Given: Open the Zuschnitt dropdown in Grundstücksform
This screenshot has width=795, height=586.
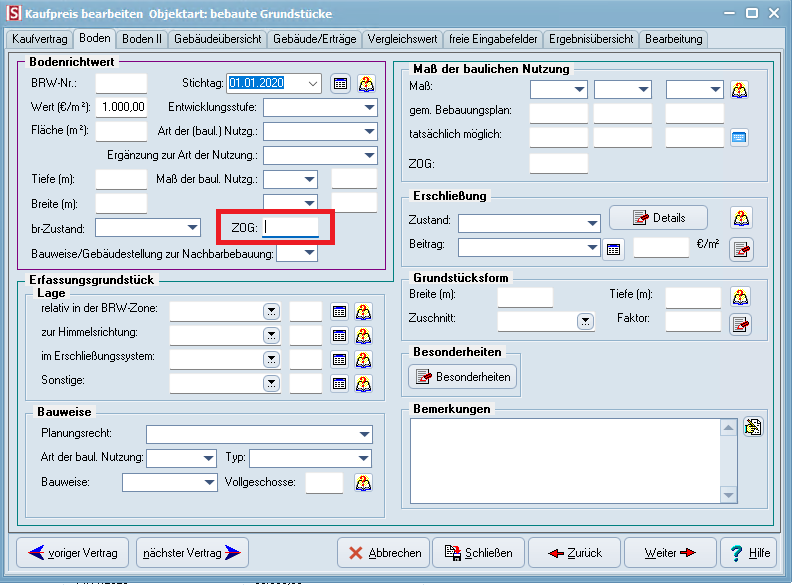Looking at the screenshot, I should point(585,322).
